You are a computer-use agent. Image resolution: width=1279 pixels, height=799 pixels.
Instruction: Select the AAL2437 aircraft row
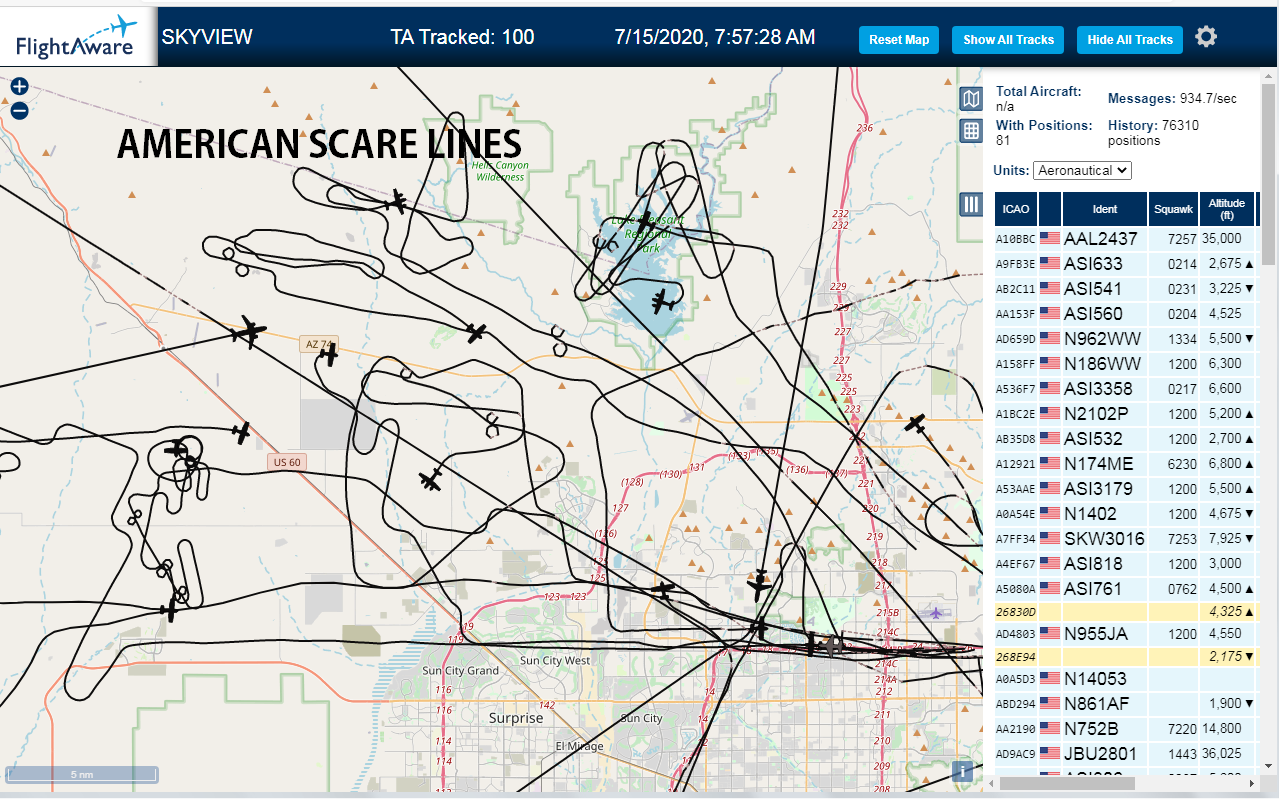click(x=1125, y=239)
